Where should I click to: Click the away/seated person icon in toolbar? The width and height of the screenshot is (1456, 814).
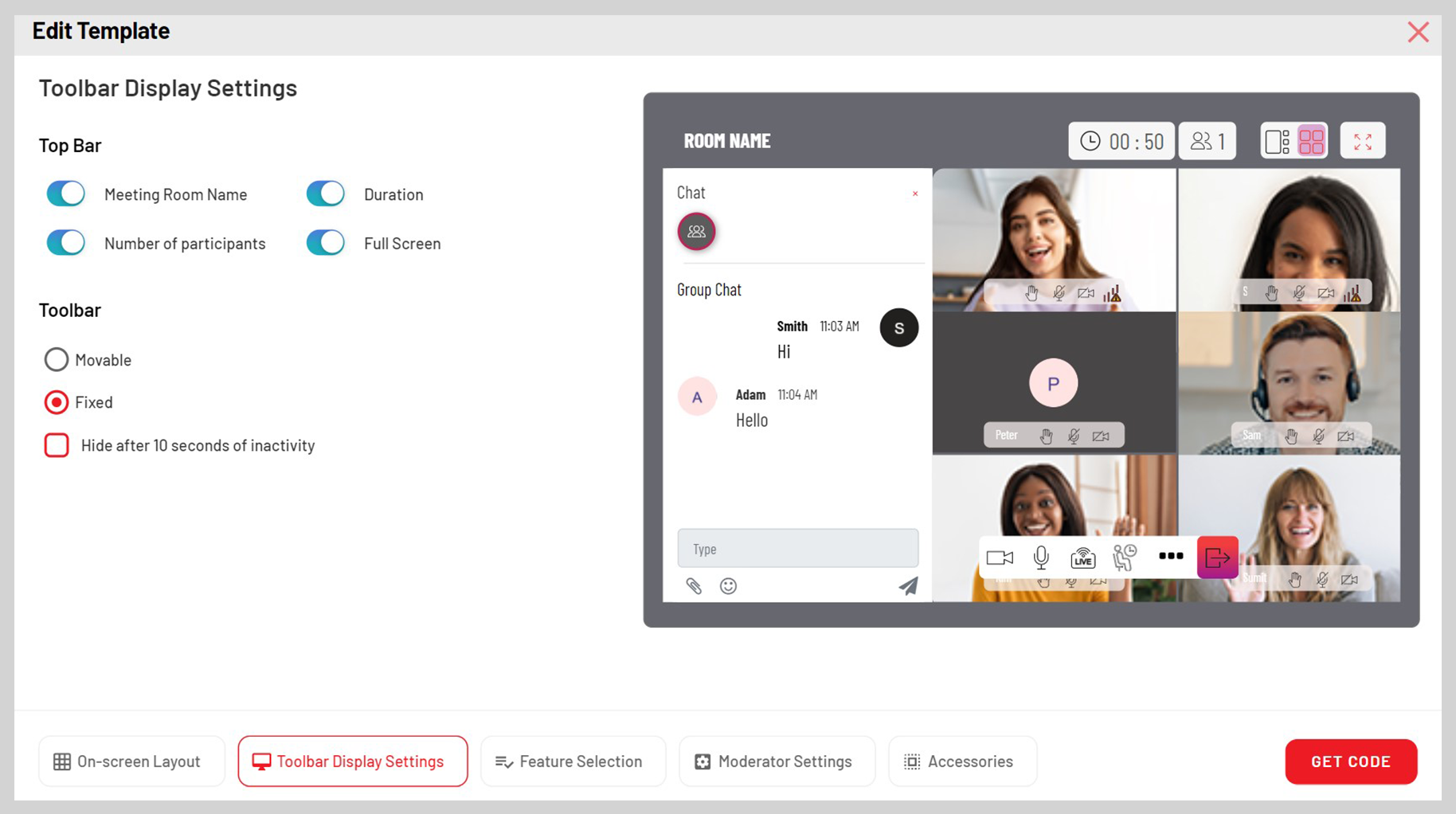(x=1125, y=558)
